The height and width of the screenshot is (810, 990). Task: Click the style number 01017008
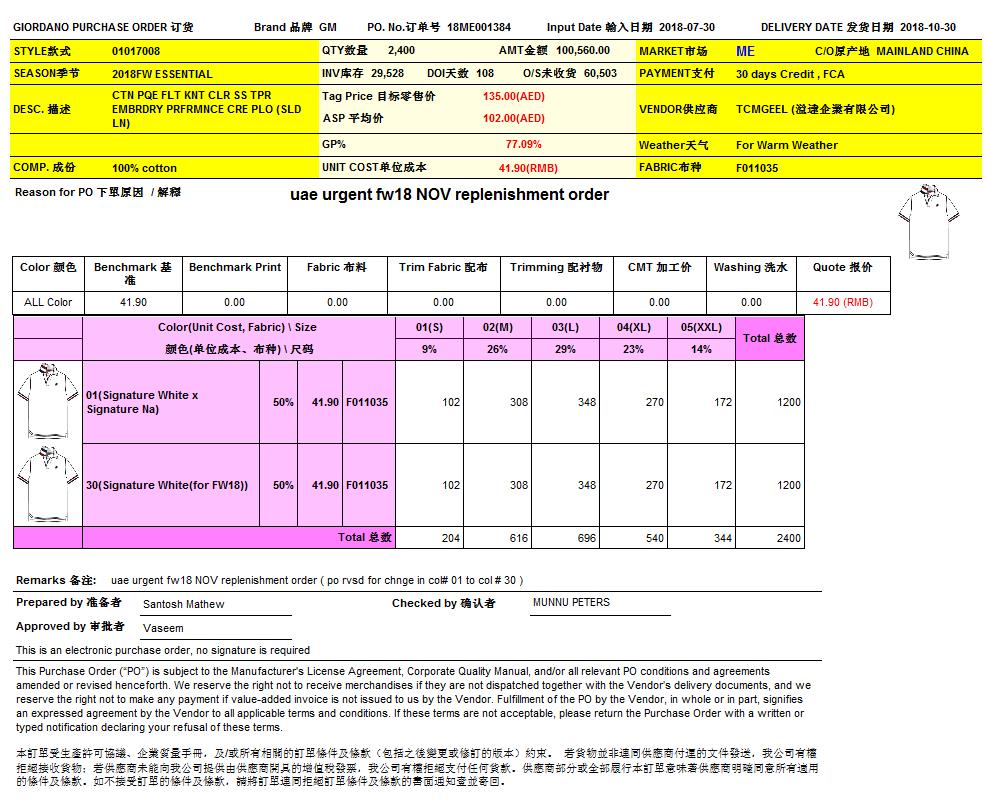coord(136,51)
